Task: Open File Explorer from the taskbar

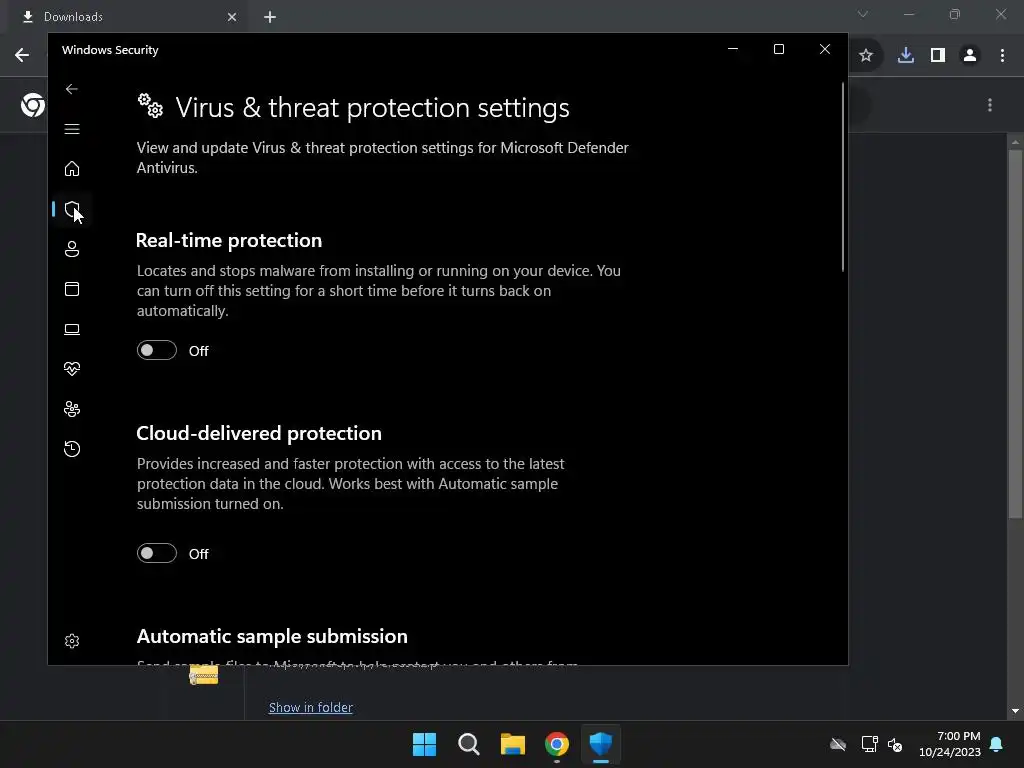Action: point(513,744)
